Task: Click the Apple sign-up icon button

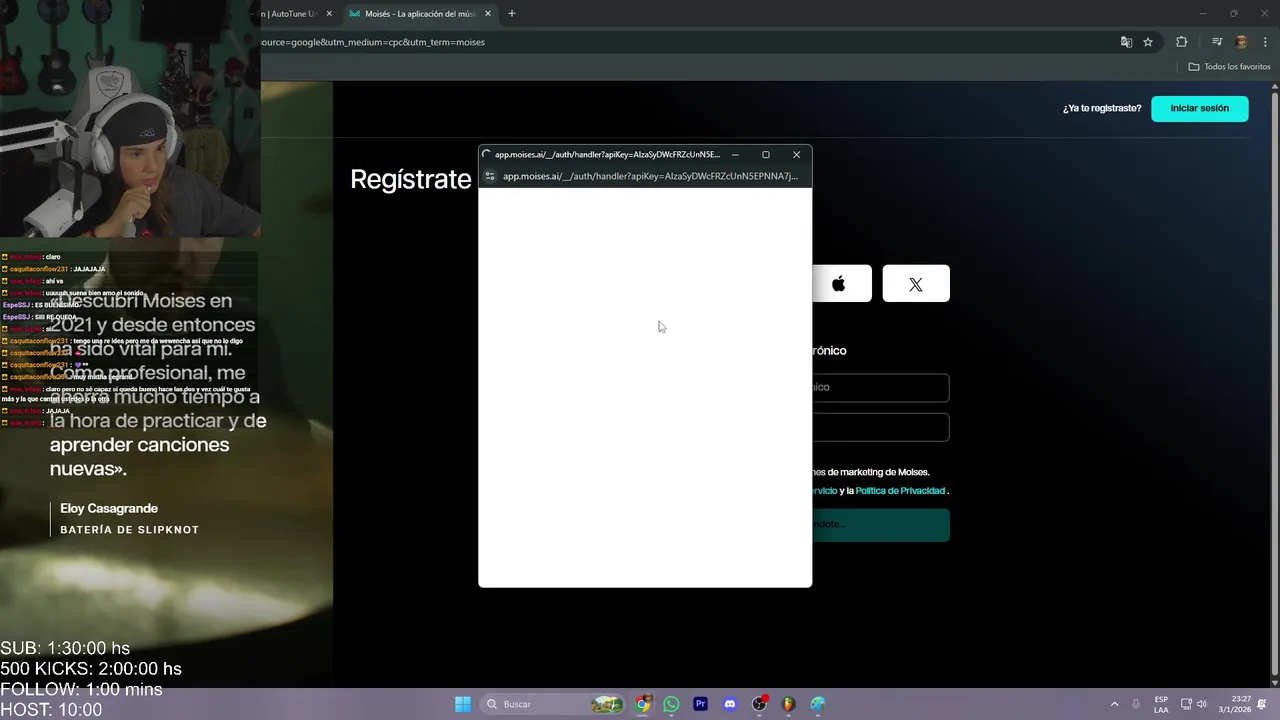Action: [840, 284]
